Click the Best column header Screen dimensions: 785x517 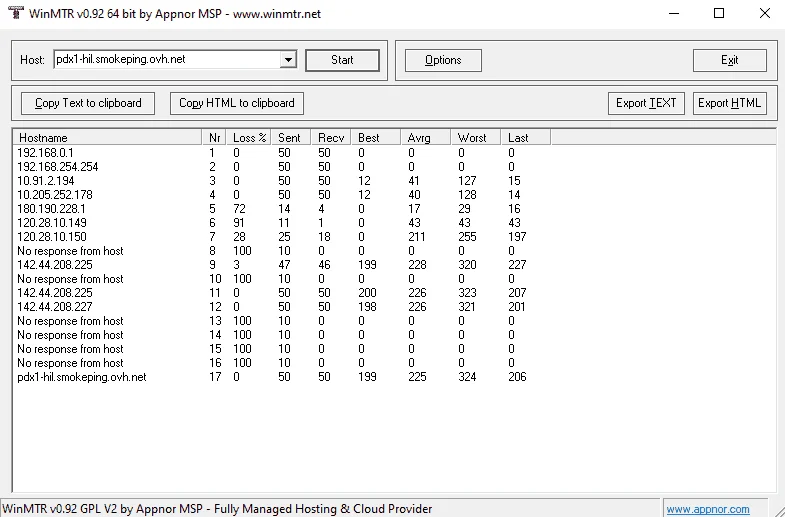(x=375, y=138)
